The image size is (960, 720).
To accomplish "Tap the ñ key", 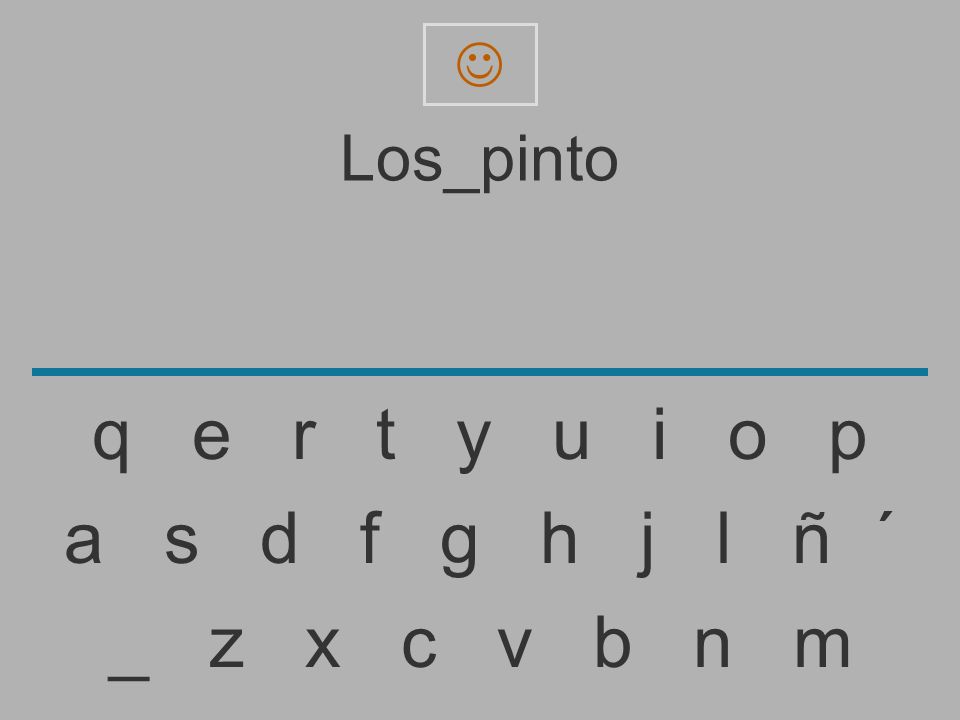I will click(x=811, y=540).
